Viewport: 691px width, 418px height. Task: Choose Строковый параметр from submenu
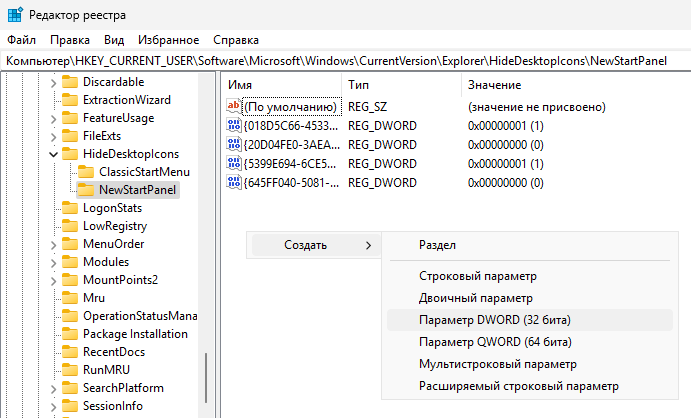pos(477,276)
